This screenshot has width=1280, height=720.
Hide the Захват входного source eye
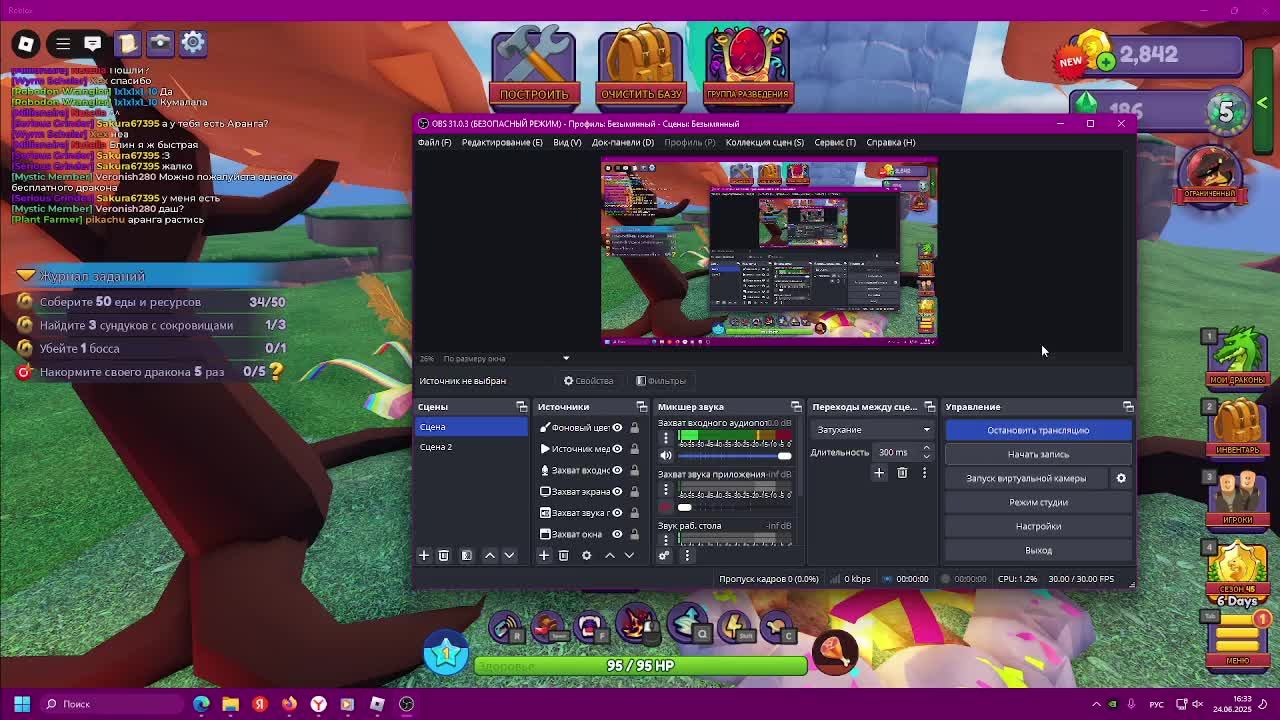pos(617,470)
